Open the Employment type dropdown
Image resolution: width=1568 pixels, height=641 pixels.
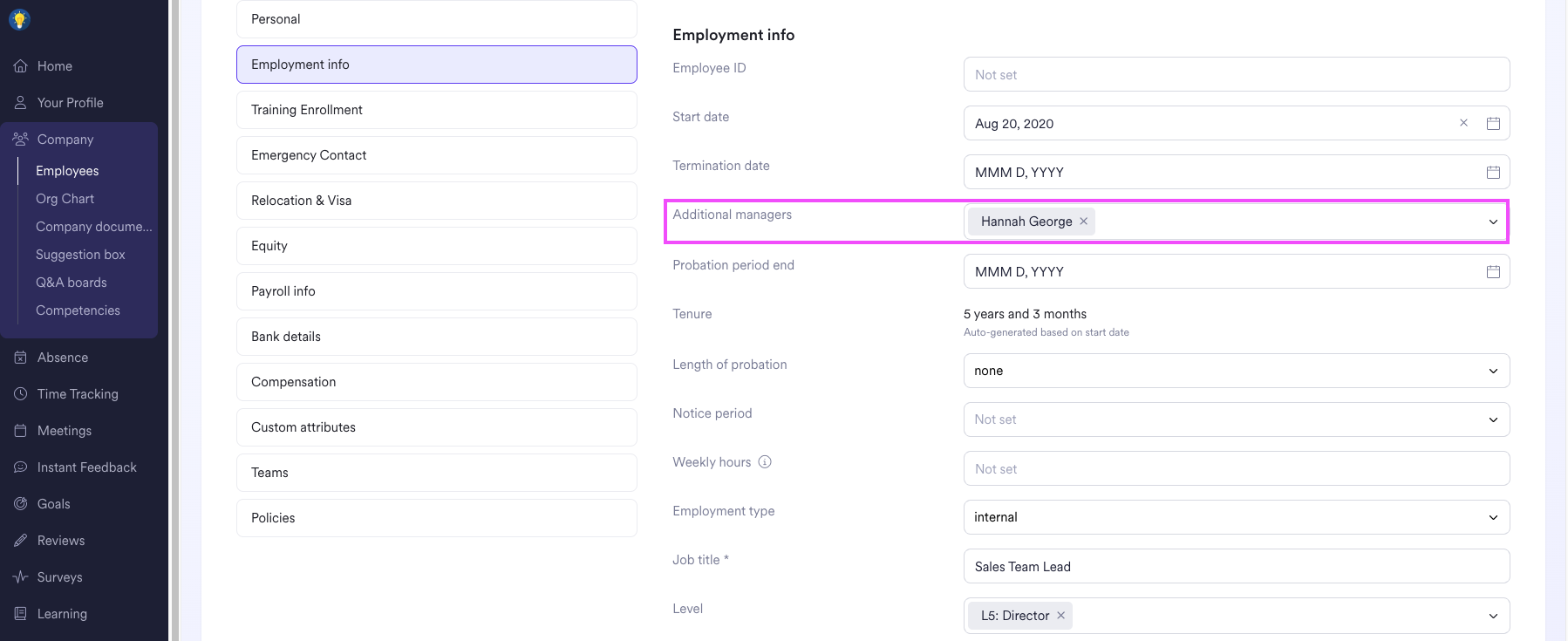pyautogui.click(x=1492, y=517)
